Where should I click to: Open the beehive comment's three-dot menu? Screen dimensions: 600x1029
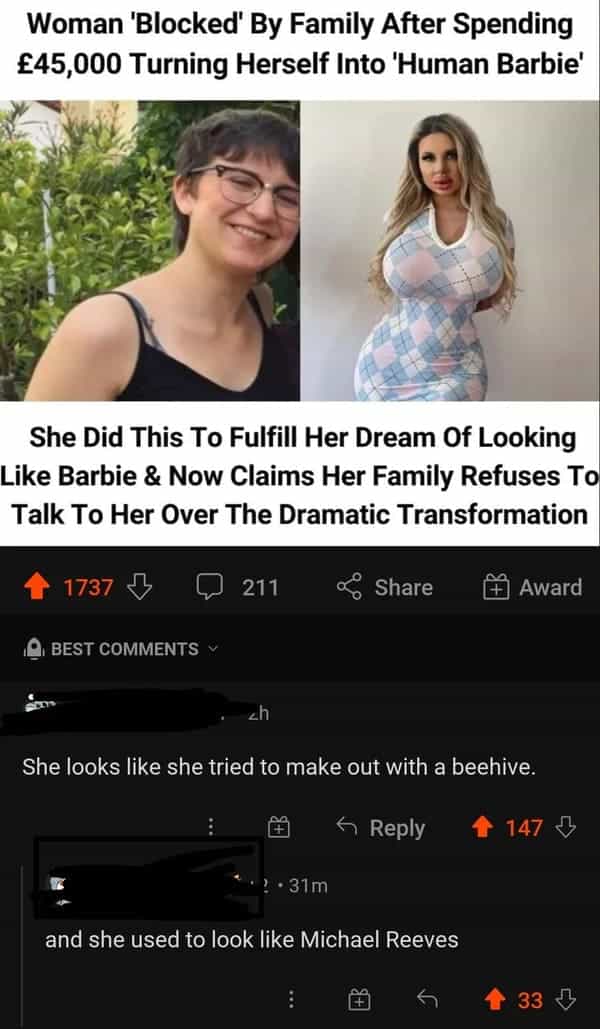(210, 828)
